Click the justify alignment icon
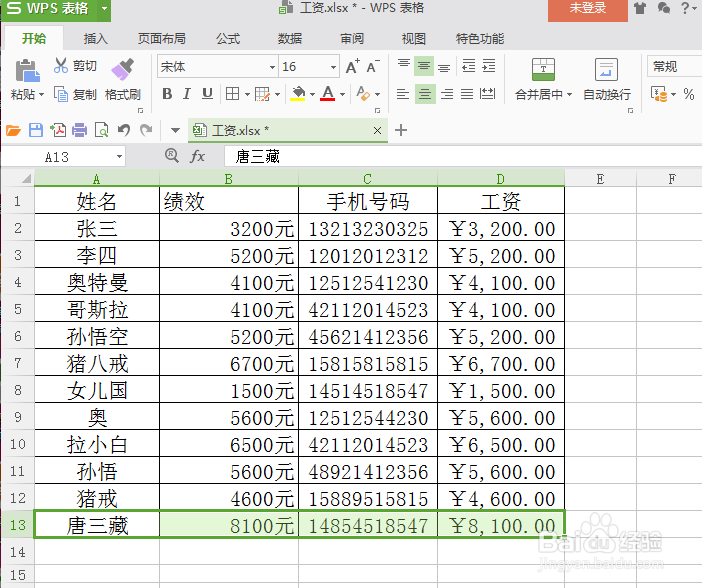The height and width of the screenshot is (588, 702). [467, 94]
